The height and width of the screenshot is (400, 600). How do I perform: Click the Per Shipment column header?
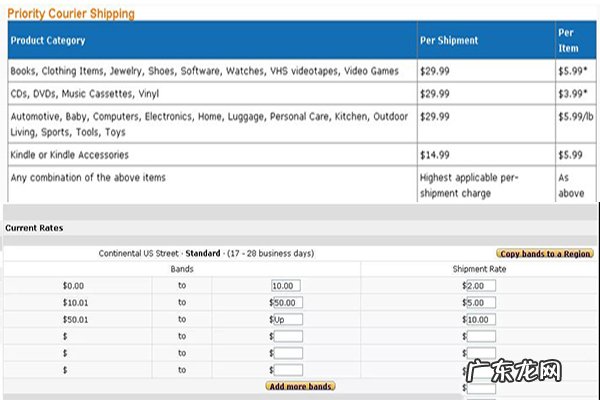tap(450, 40)
